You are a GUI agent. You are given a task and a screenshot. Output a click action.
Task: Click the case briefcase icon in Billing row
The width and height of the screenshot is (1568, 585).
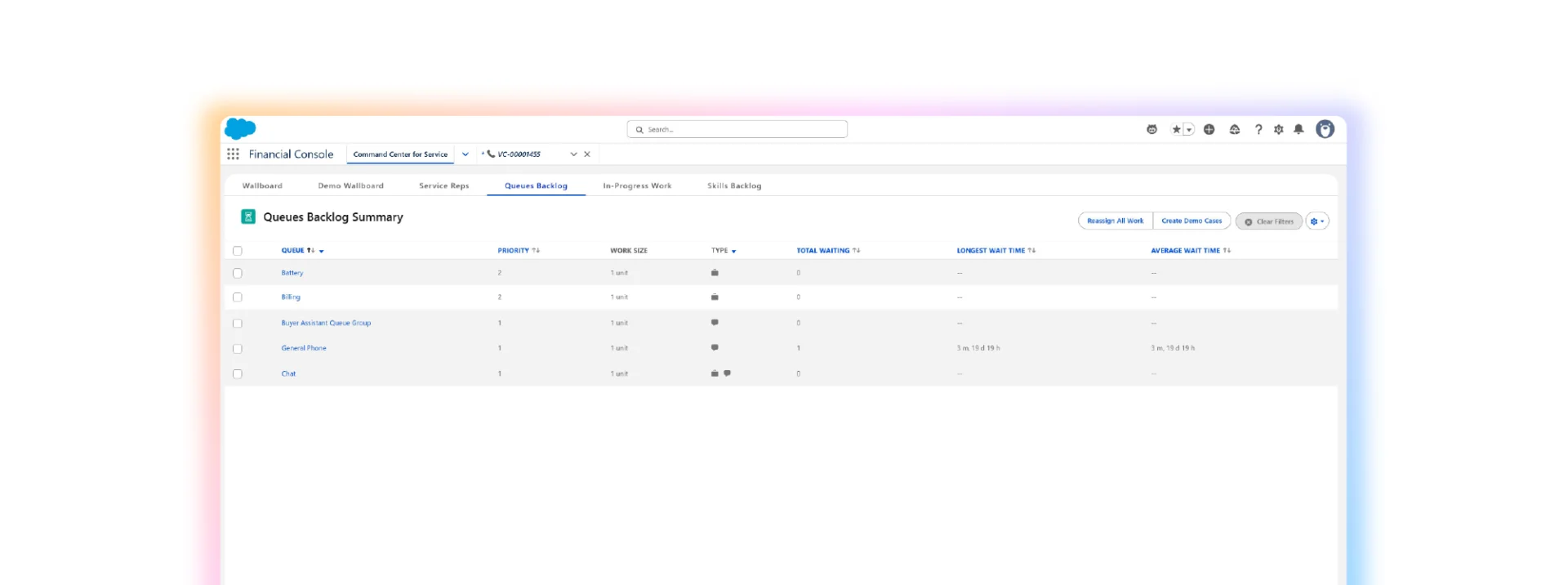715,297
